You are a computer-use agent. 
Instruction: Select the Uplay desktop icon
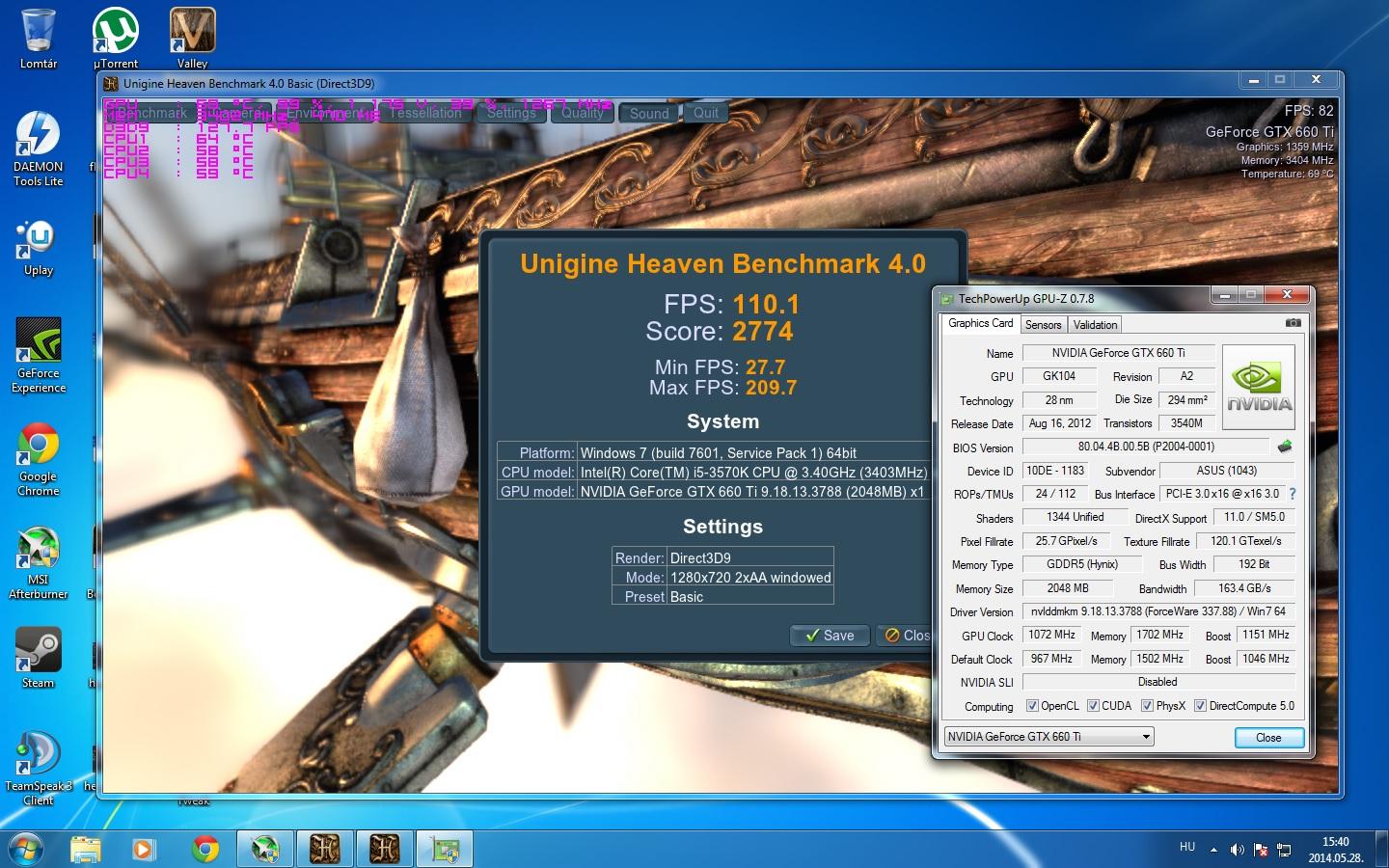39,248
